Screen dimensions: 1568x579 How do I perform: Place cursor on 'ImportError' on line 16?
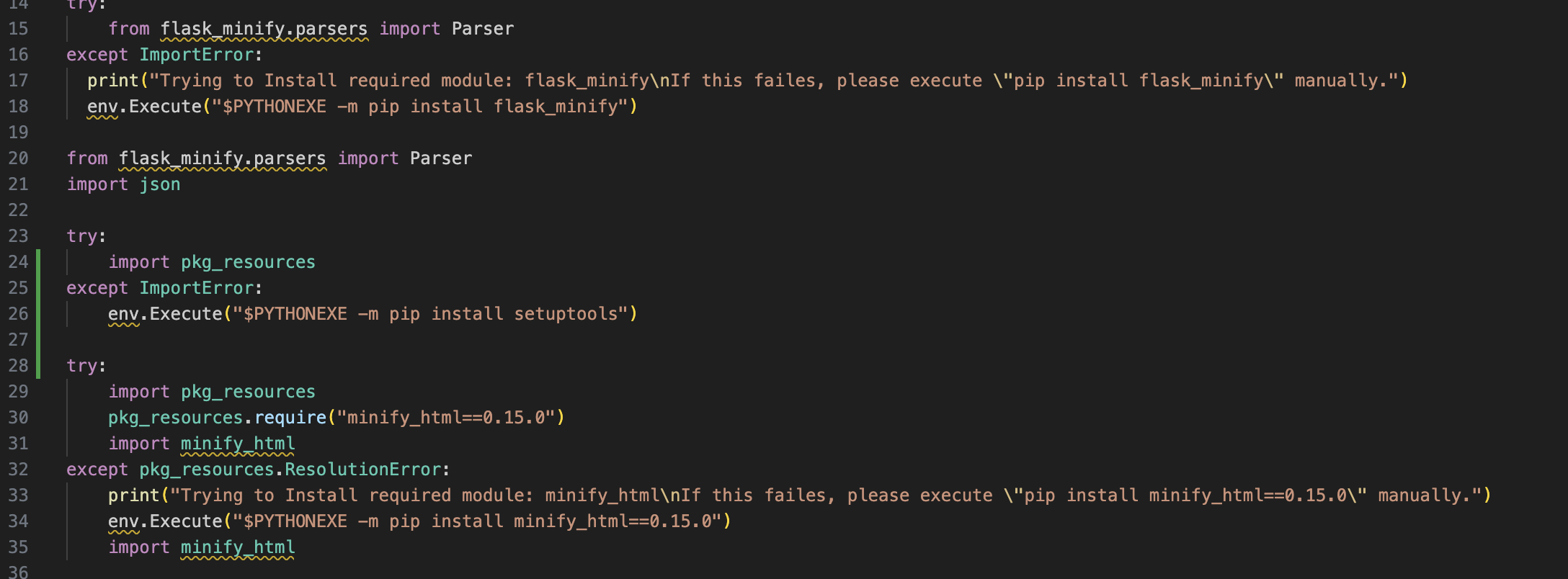point(197,55)
